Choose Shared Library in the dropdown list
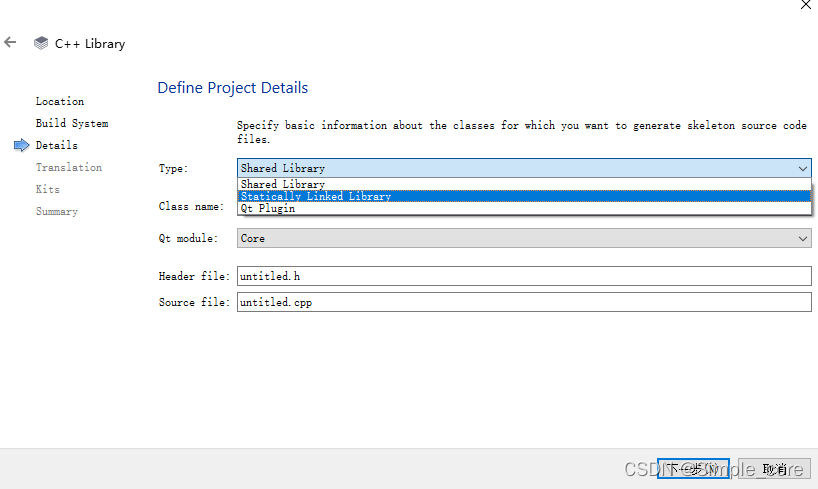Viewport: 818px width, 489px height. point(524,184)
